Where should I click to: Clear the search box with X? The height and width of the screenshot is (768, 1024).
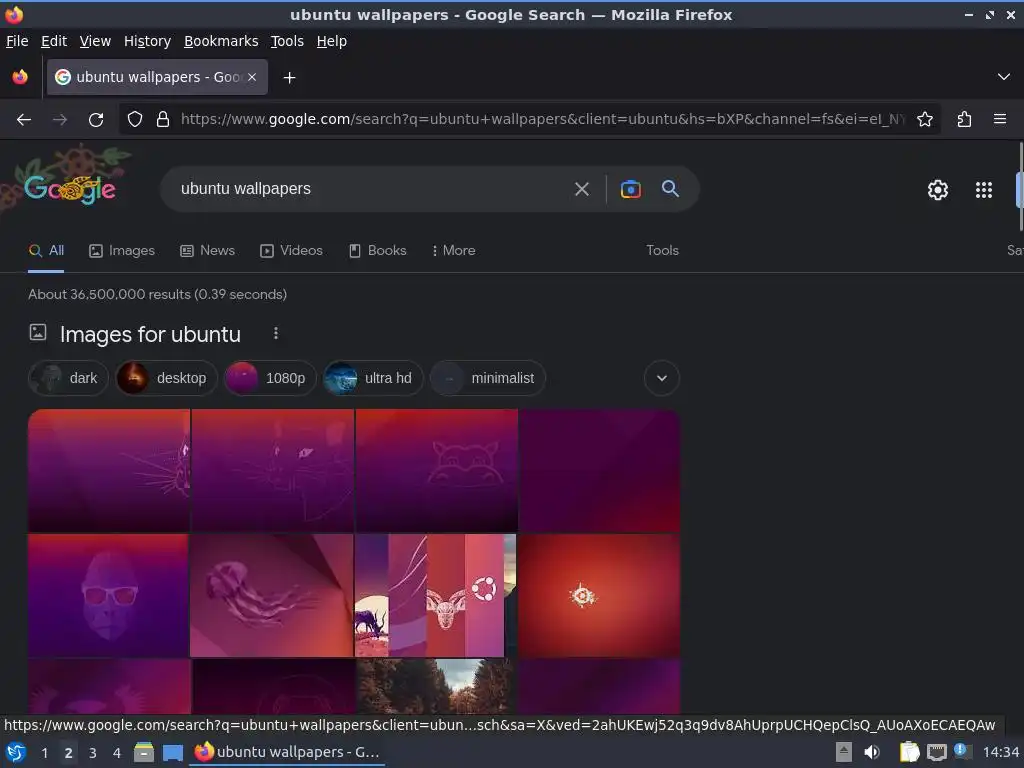point(581,189)
